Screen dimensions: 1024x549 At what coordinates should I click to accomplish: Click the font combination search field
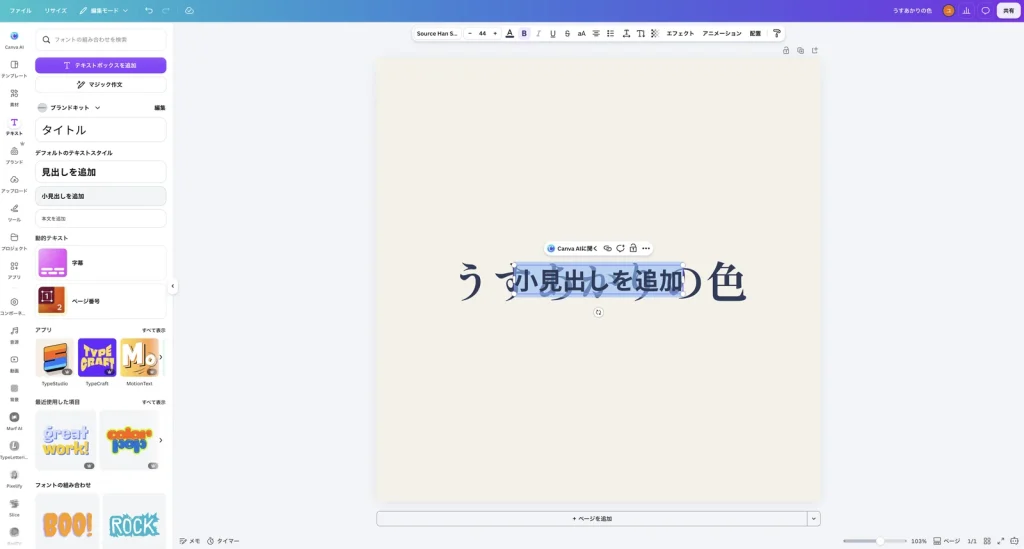pyautogui.click(x=101, y=39)
